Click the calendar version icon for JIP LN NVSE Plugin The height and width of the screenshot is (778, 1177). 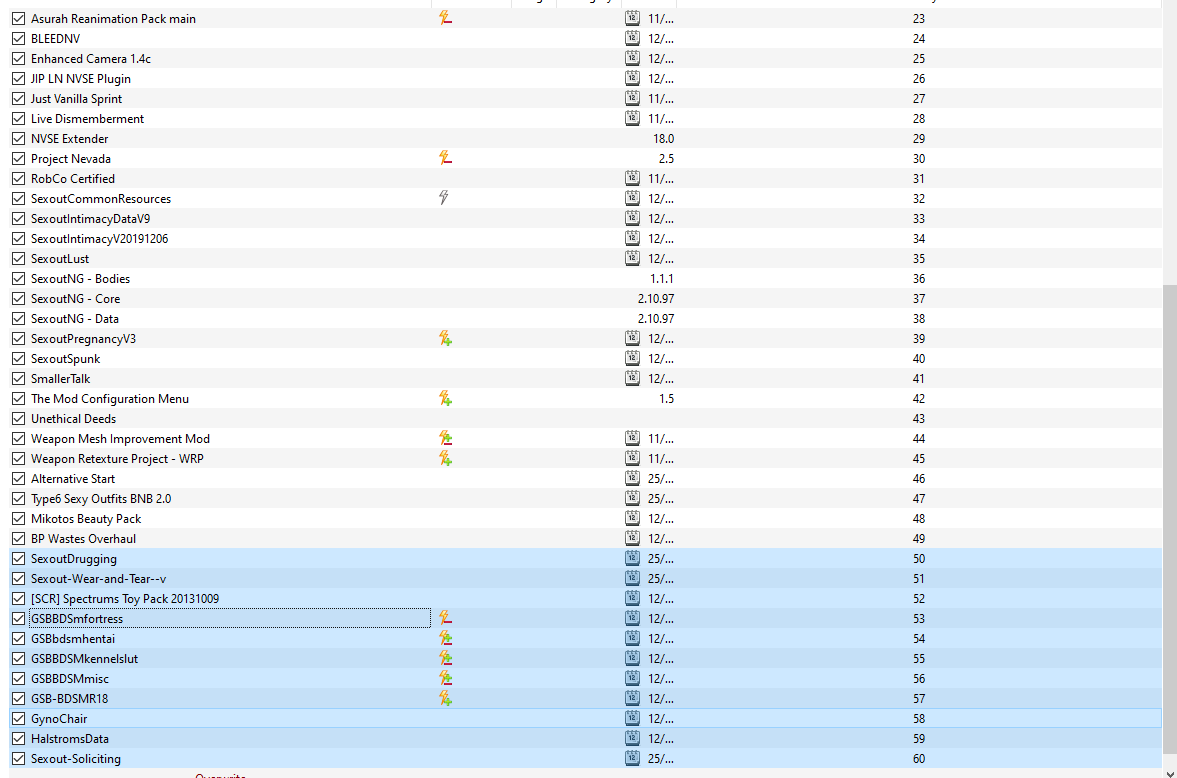[632, 78]
